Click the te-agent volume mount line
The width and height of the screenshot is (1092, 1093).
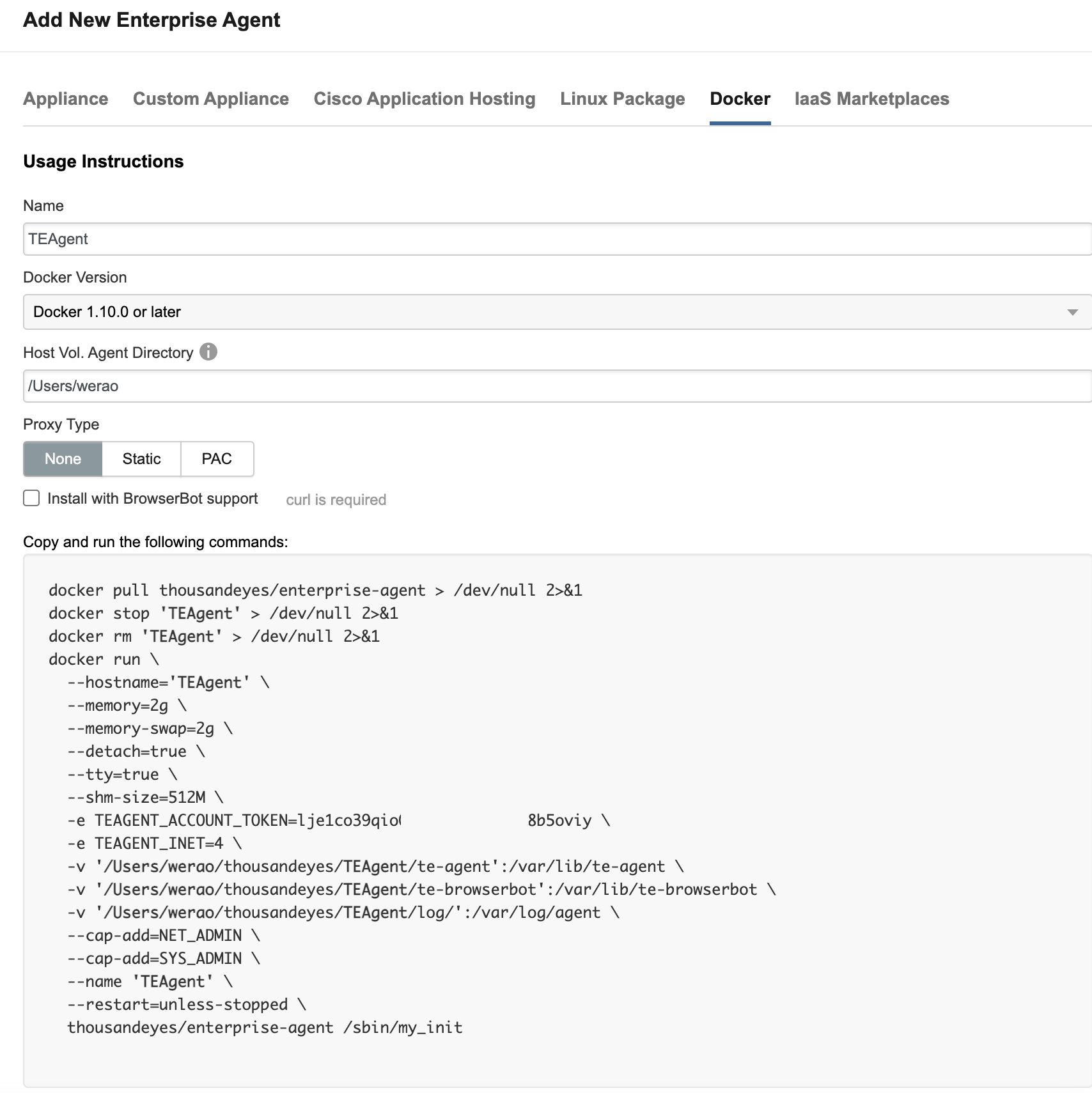tap(376, 866)
